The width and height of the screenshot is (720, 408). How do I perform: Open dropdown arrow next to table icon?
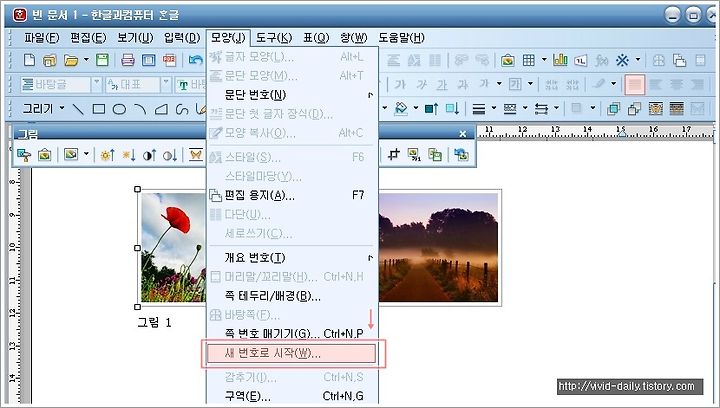click(x=544, y=60)
